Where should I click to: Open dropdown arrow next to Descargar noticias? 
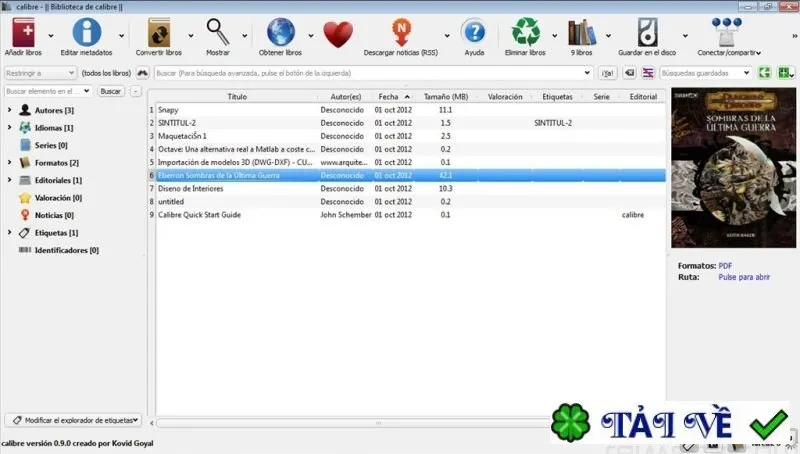coord(447,36)
